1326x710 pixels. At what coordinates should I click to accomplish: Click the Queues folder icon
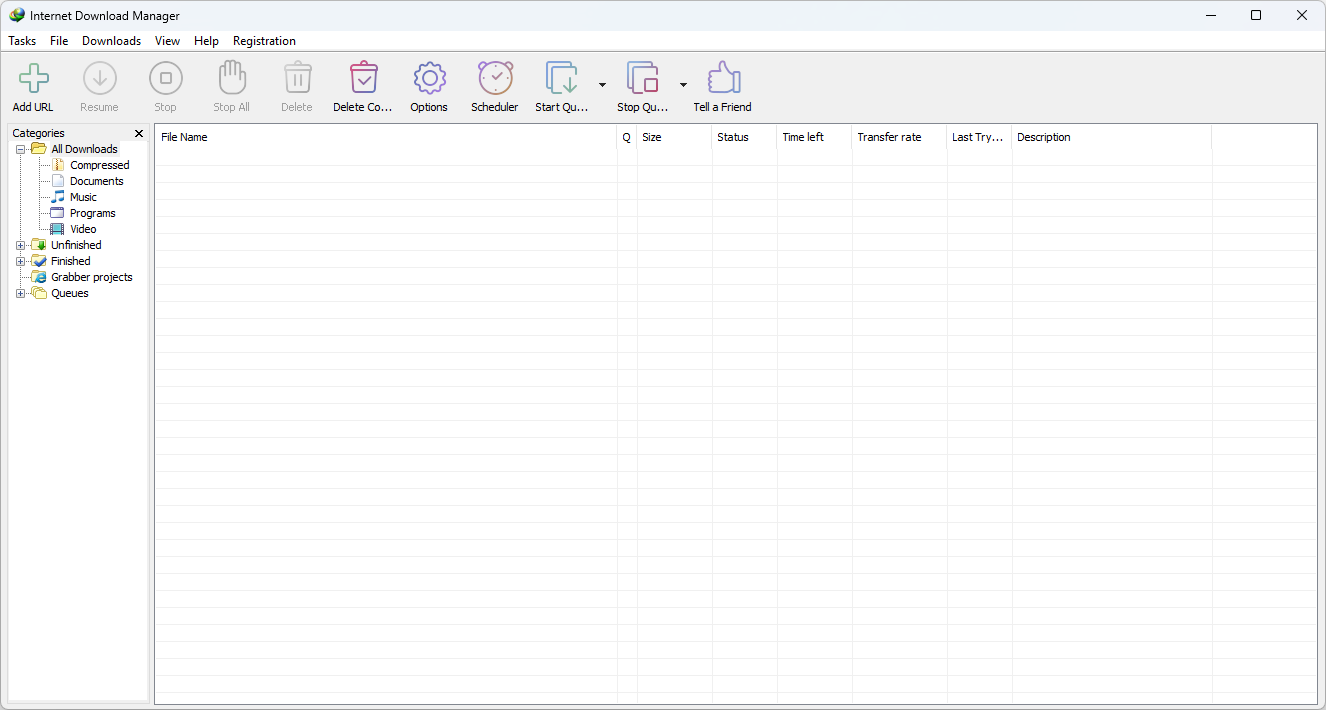coord(39,293)
